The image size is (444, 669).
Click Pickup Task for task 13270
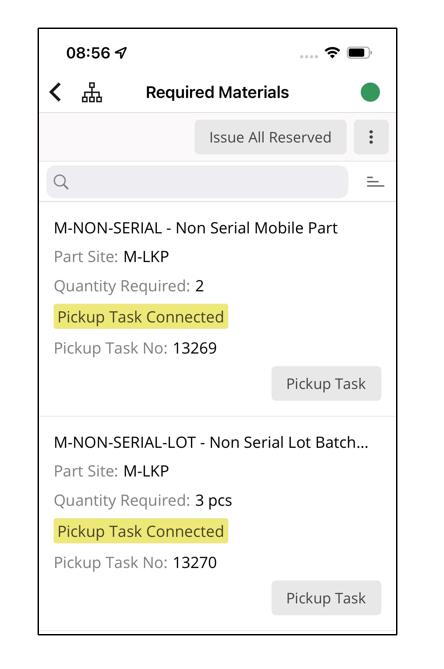(x=326, y=598)
